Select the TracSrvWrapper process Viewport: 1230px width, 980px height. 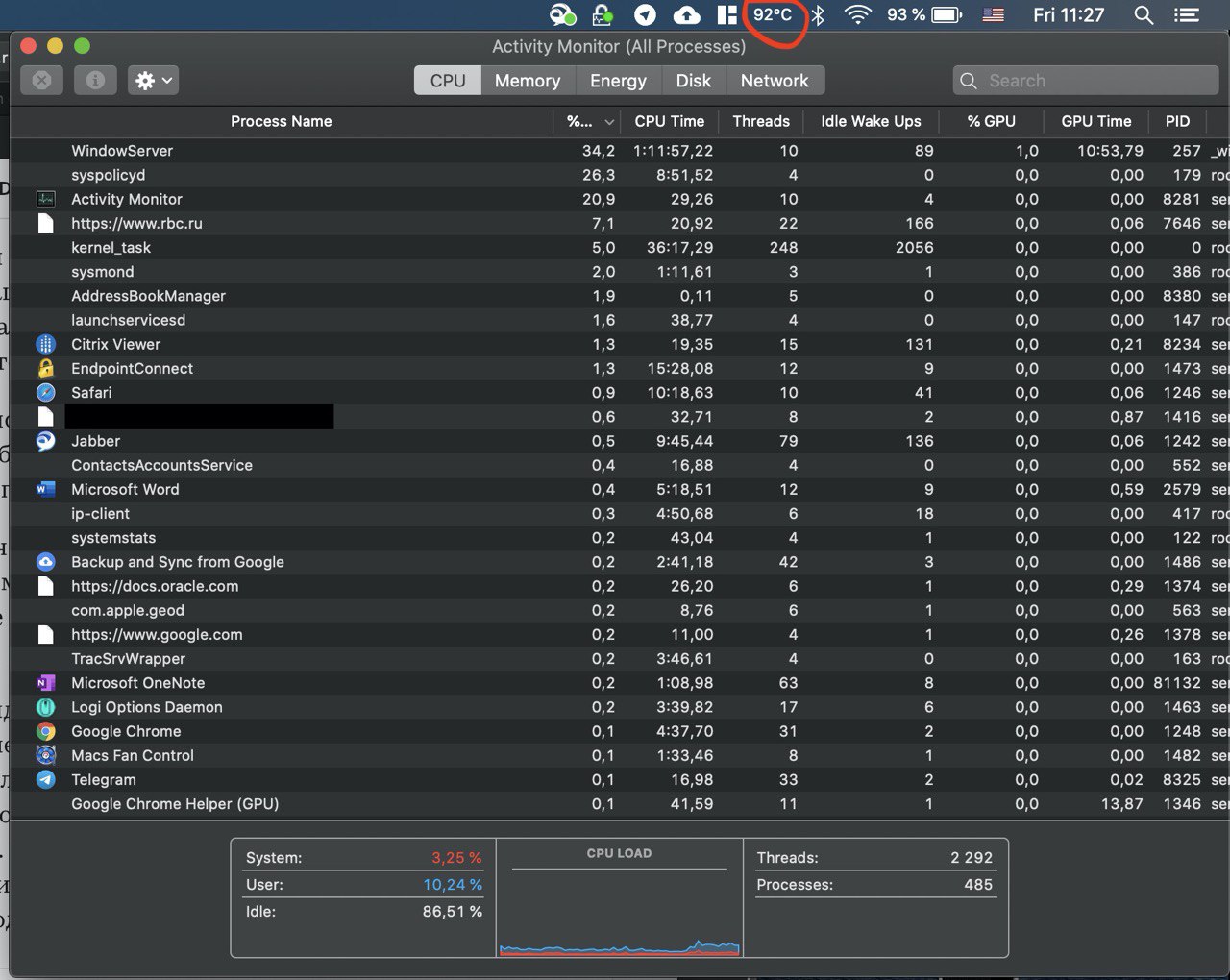coord(620,658)
